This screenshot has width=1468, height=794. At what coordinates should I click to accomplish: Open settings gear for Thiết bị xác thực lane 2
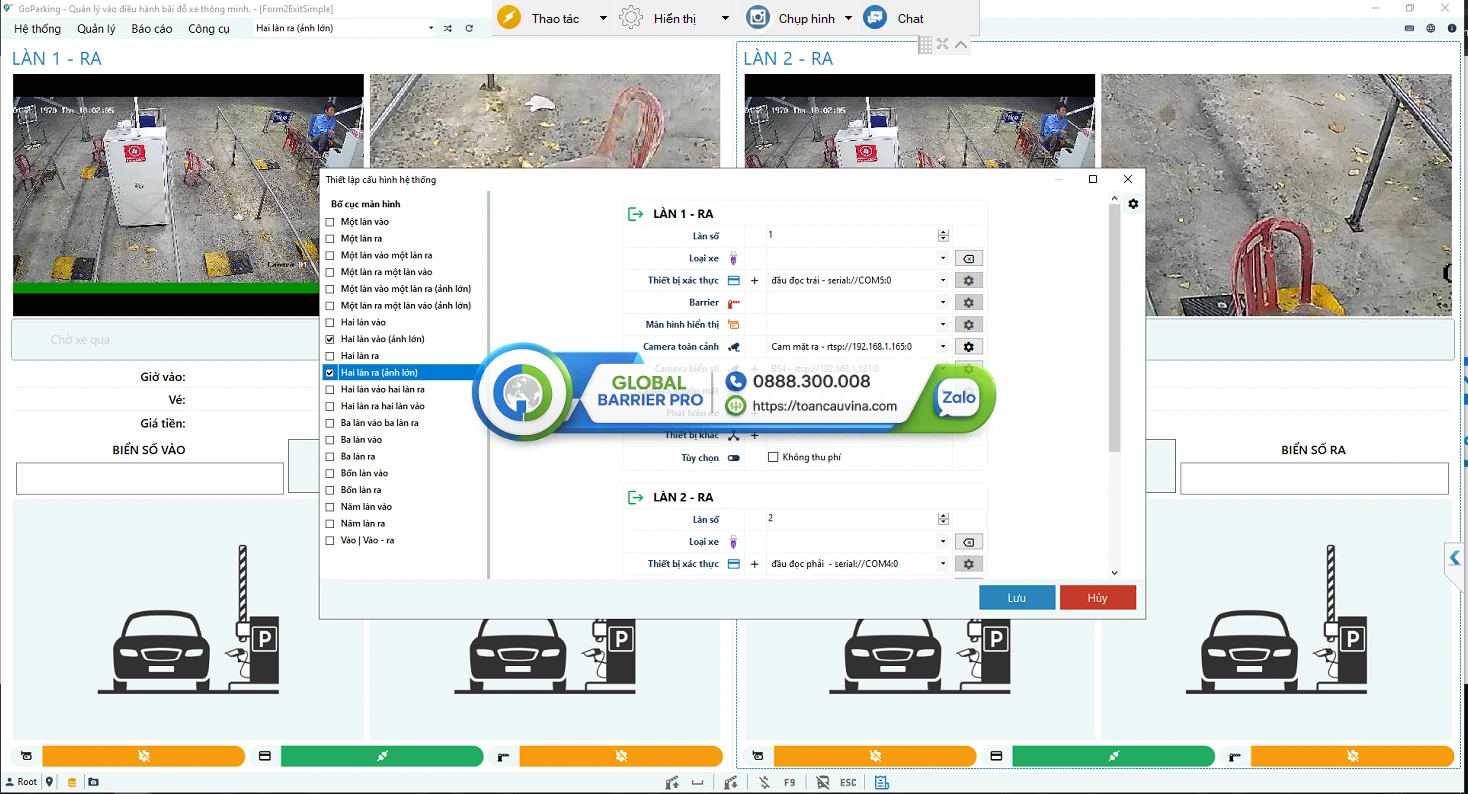(x=968, y=564)
